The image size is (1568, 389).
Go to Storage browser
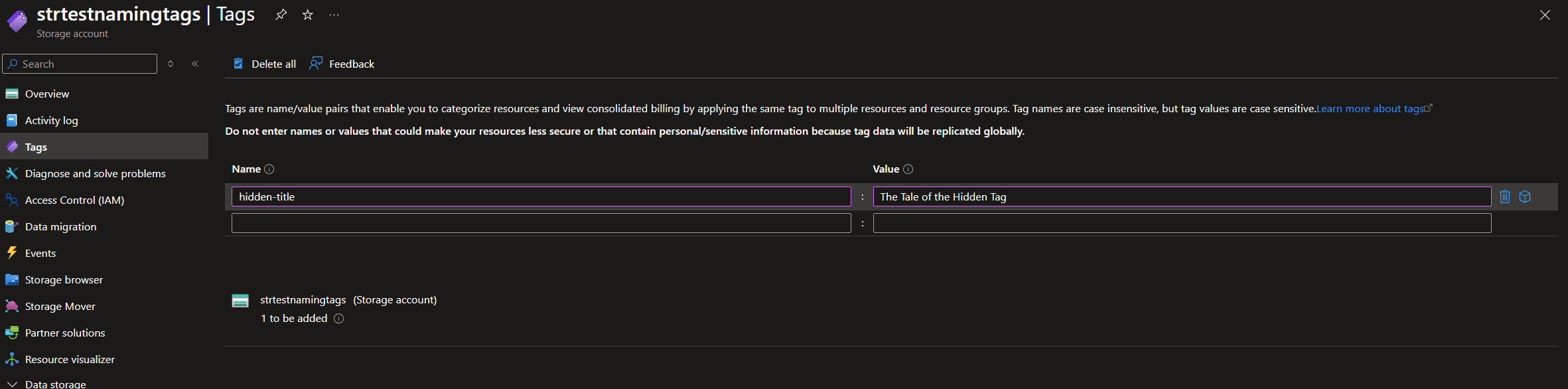pos(64,279)
